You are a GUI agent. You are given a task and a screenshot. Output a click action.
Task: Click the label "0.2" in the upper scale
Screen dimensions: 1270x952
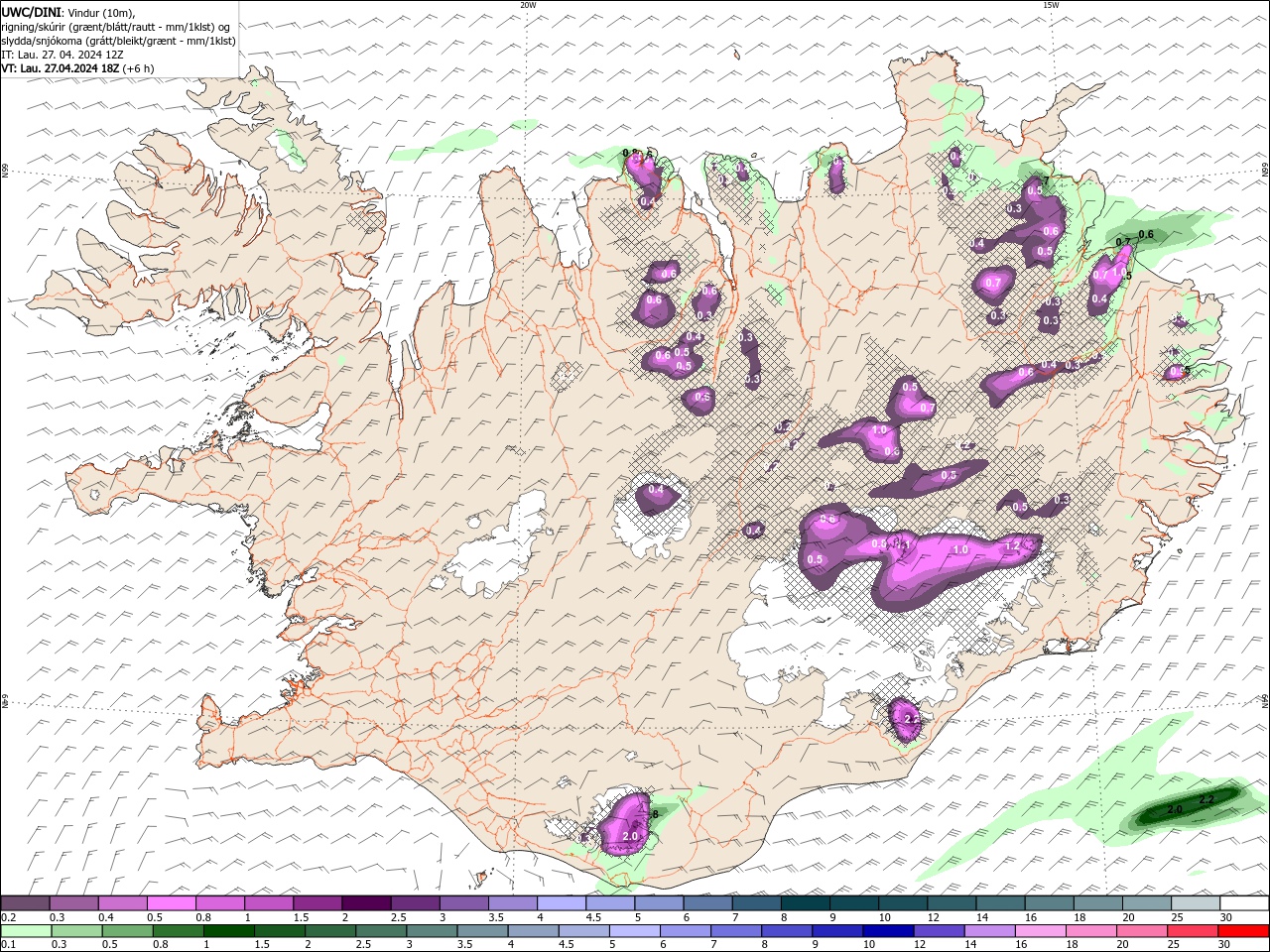click(8, 917)
